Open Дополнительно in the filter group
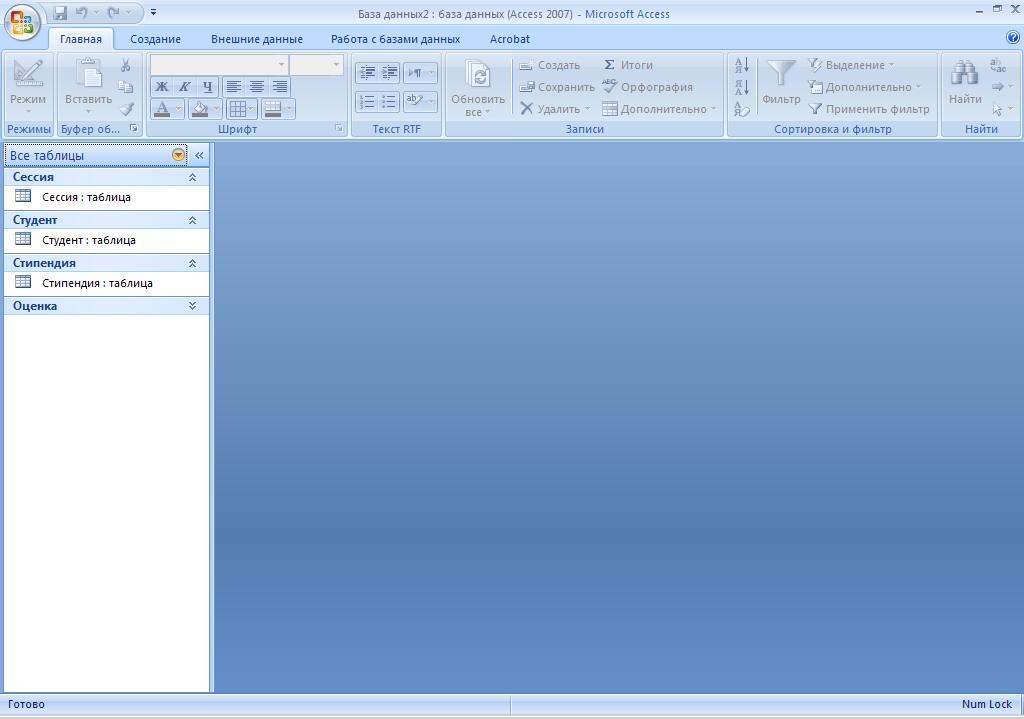Image resolution: width=1024 pixels, height=719 pixels. 865,87
